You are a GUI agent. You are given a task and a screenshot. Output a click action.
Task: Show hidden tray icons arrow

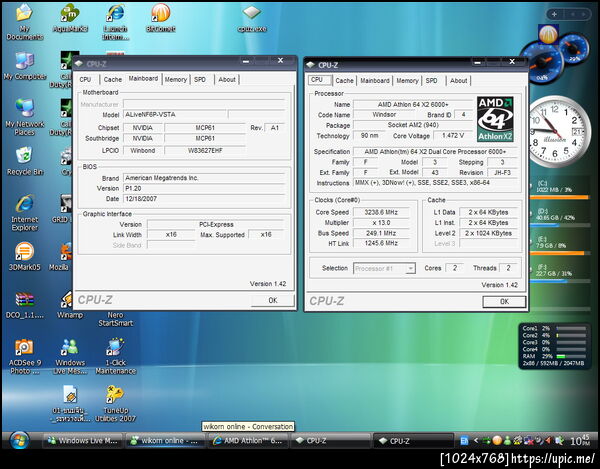pyautogui.click(x=476, y=441)
